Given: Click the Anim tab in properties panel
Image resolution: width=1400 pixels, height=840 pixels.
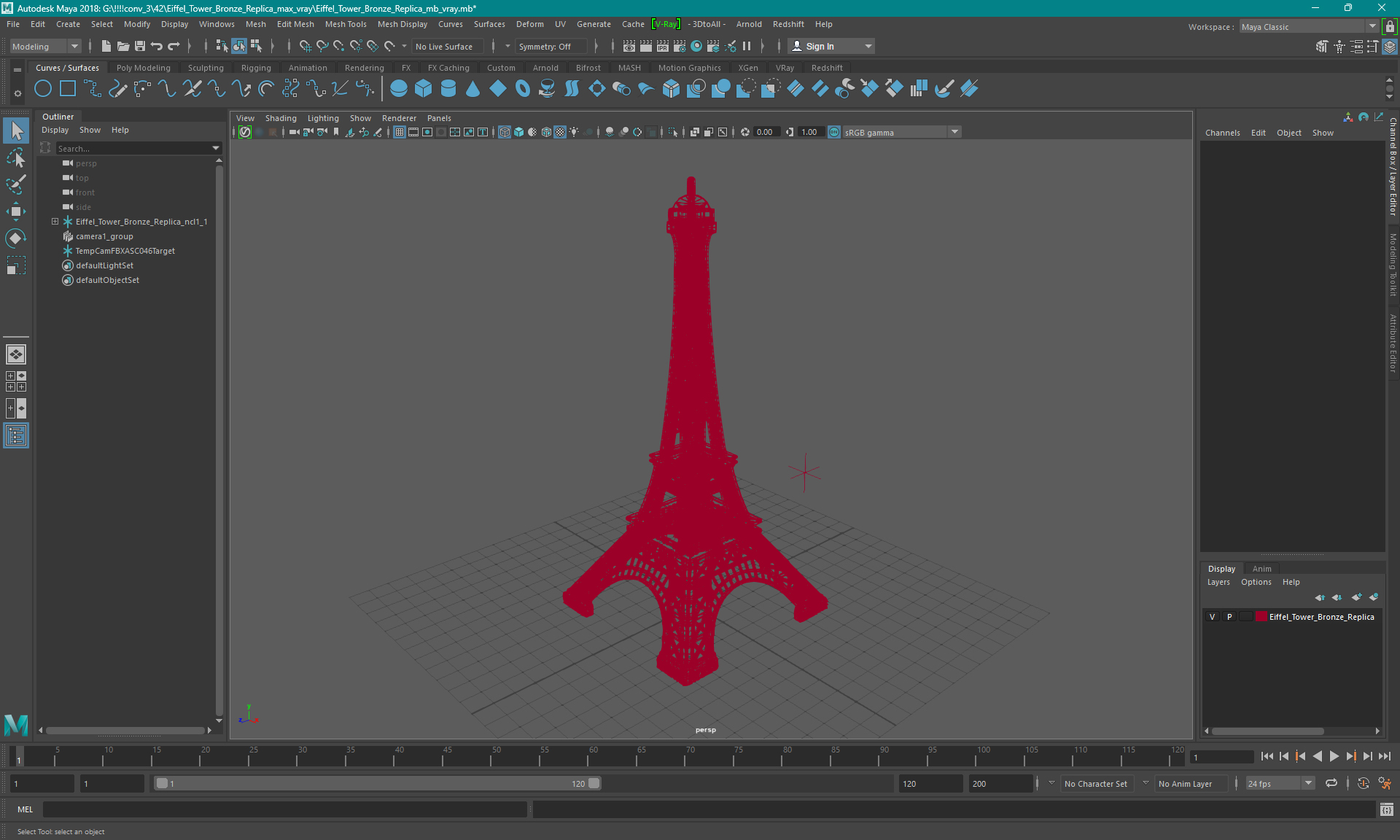Looking at the screenshot, I should click(1262, 568).
